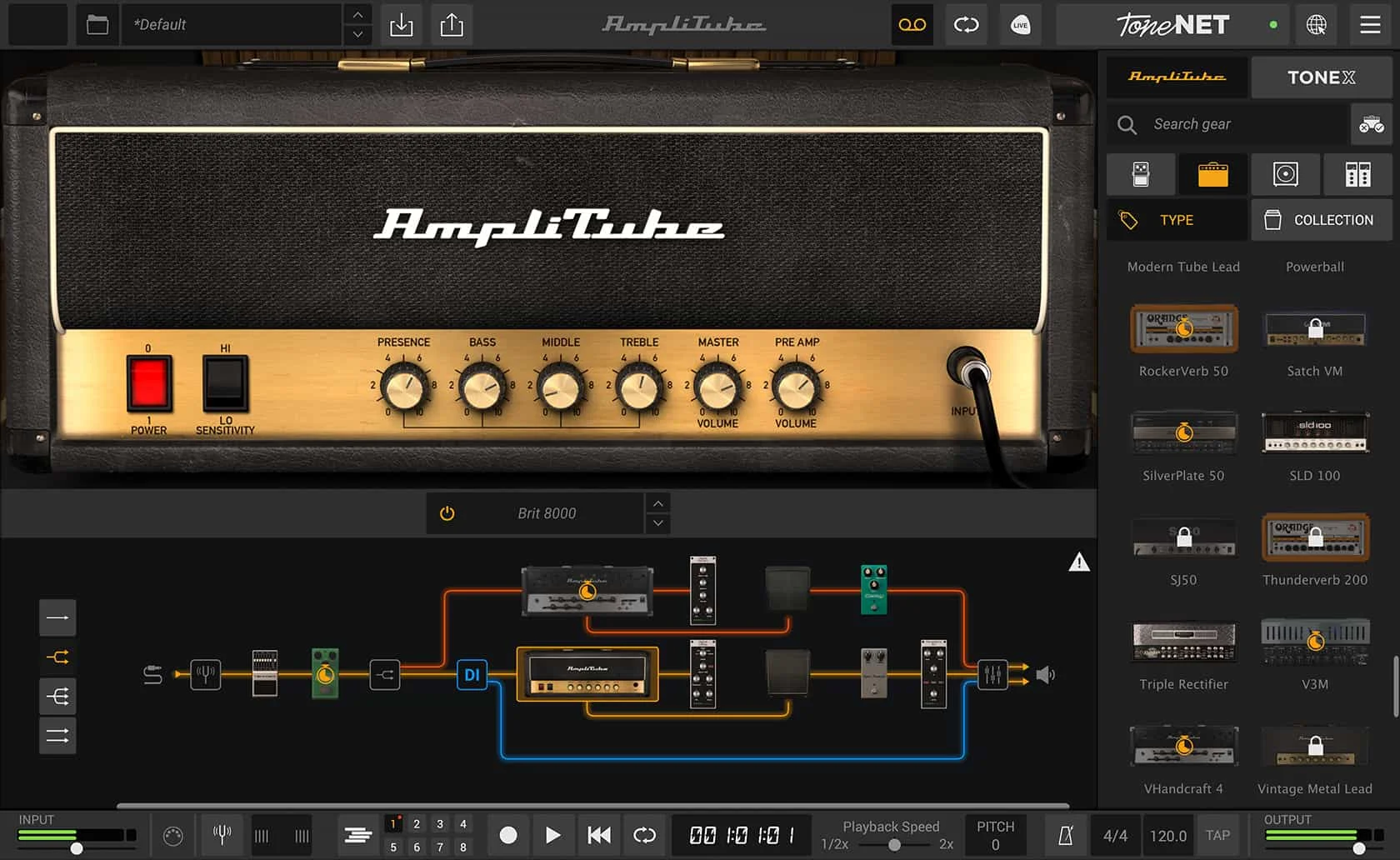
Task: Click the up arrow next to Brit 8000
Action: pyautogui.click(x=657, y=502)
